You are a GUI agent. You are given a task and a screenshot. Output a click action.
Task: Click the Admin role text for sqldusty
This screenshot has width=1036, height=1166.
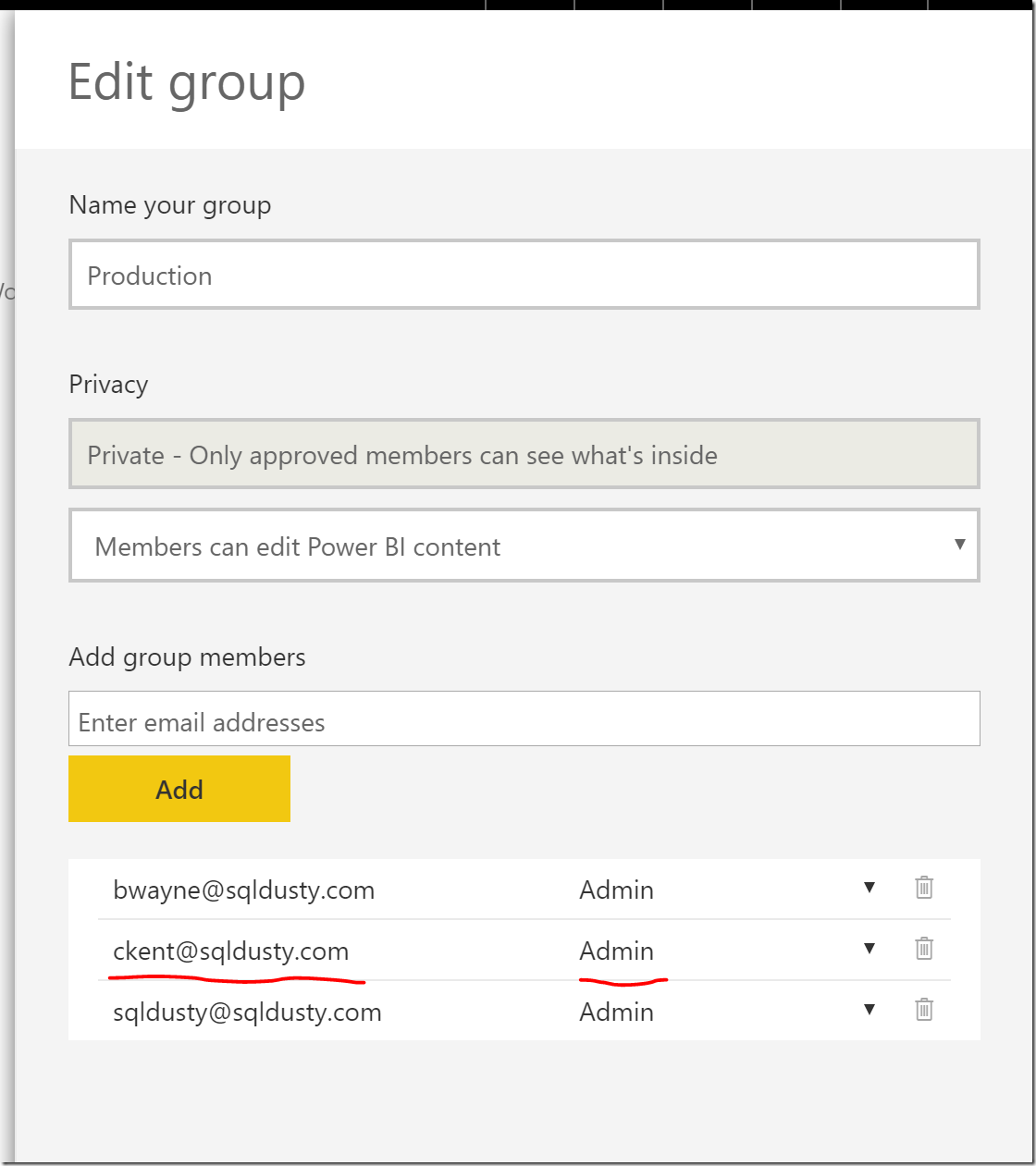616,1012
